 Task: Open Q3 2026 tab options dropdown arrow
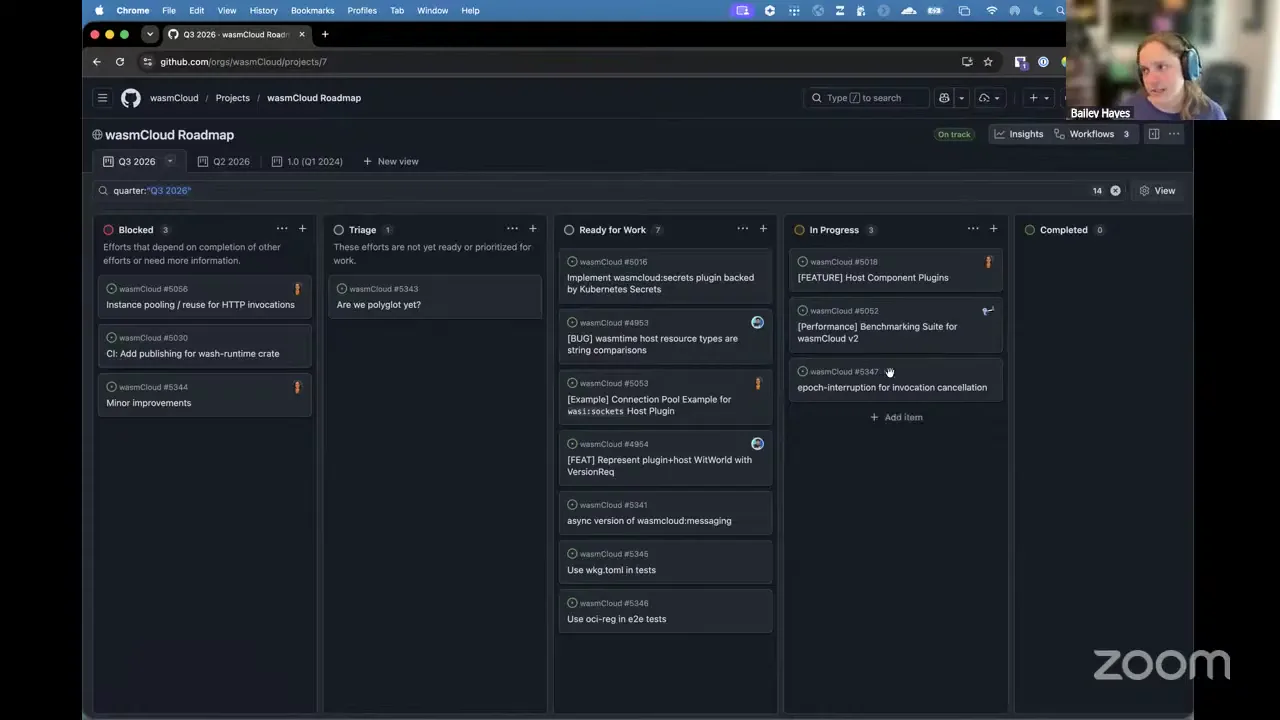coord(170,161)
